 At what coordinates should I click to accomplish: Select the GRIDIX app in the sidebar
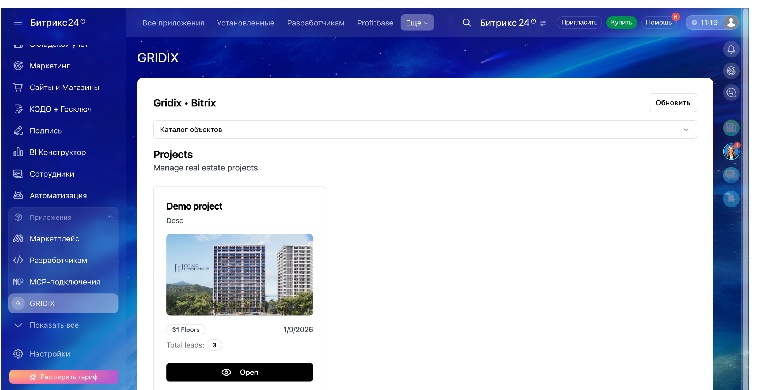pos(63,303)
